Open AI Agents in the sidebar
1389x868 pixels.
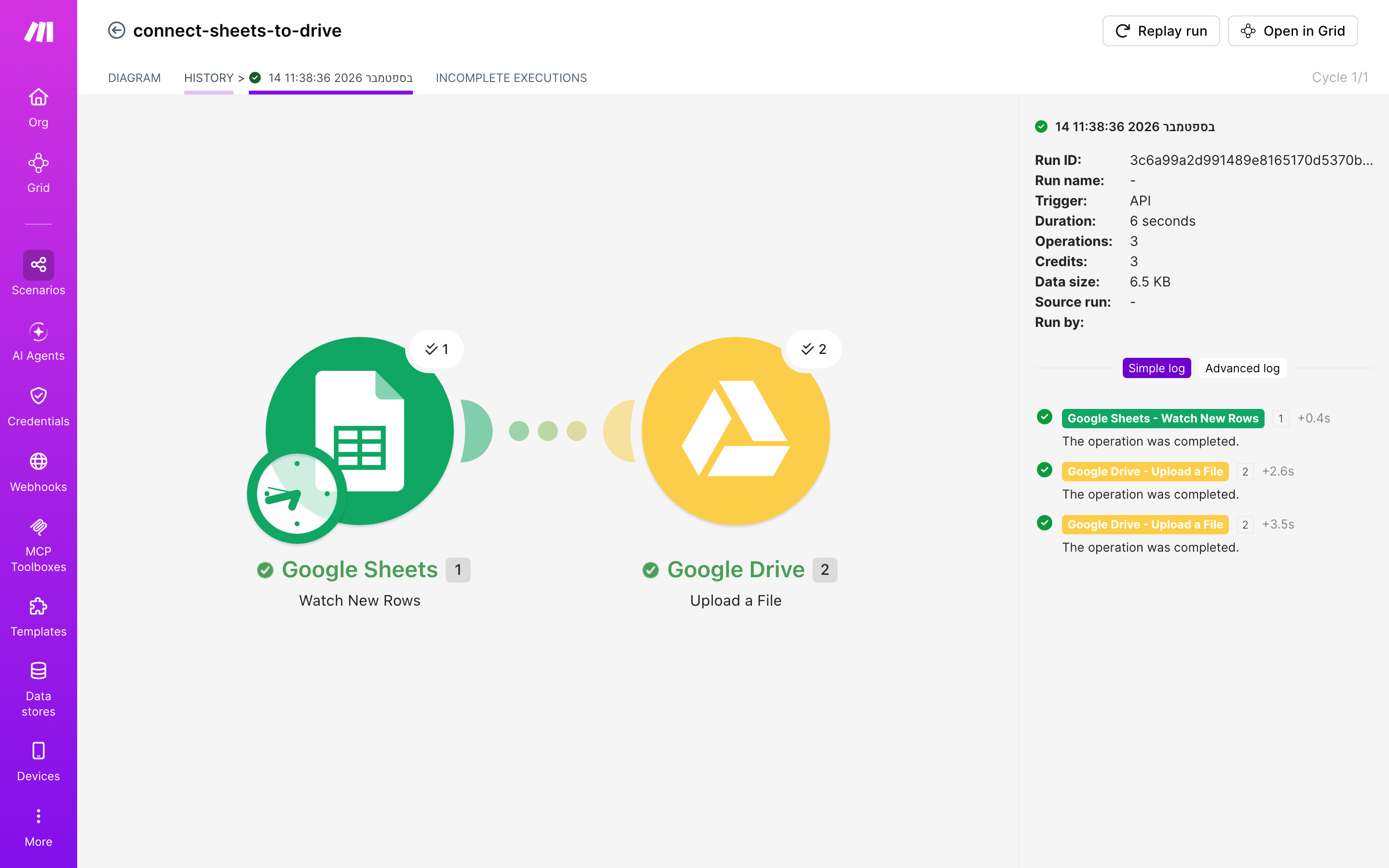pos(39,341)
